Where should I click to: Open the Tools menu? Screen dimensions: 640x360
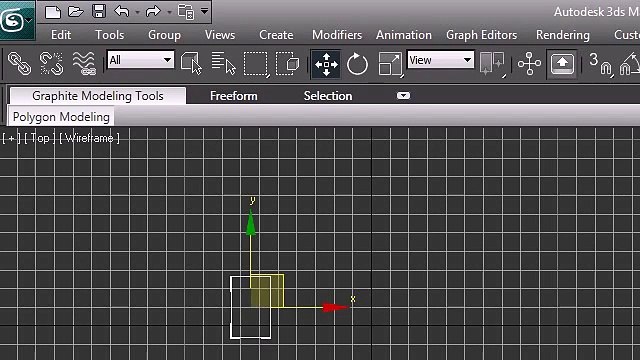pyautogui.click(x=109, y=35)
